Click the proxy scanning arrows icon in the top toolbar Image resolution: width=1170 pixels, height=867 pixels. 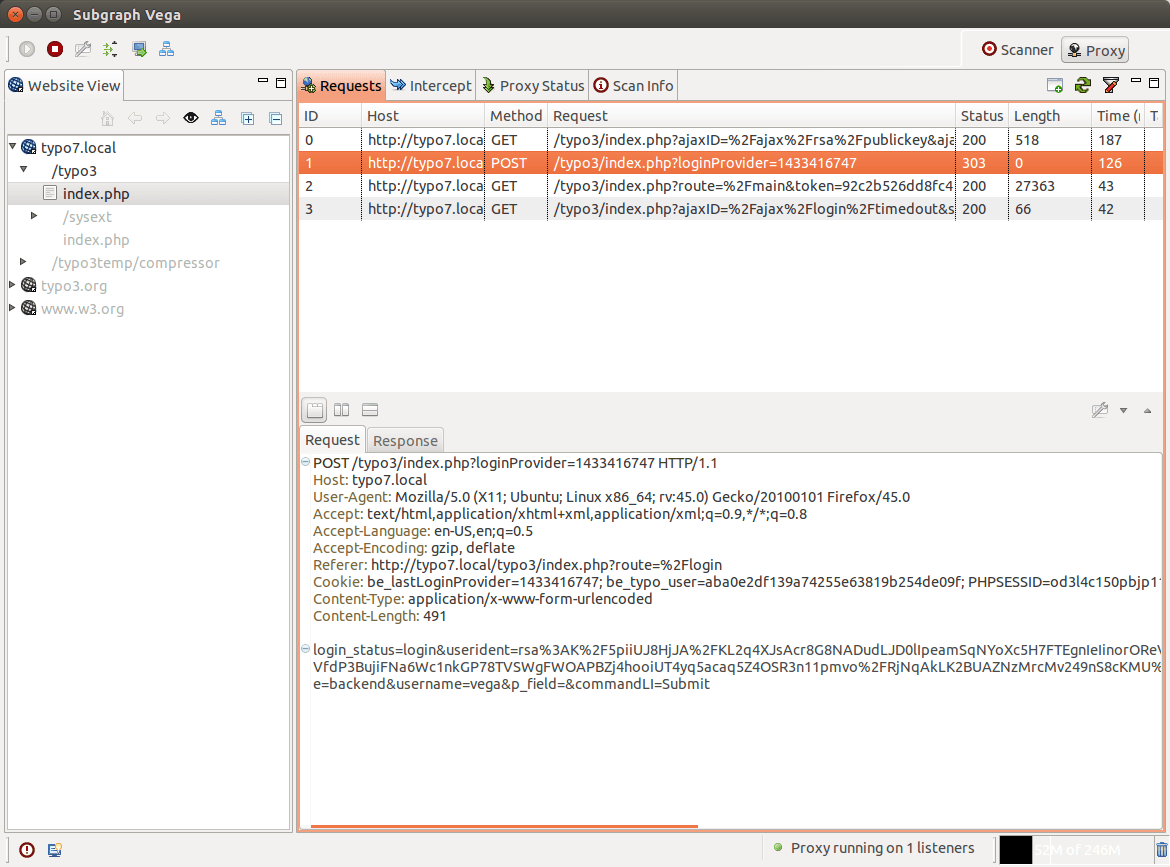point(110,49)
